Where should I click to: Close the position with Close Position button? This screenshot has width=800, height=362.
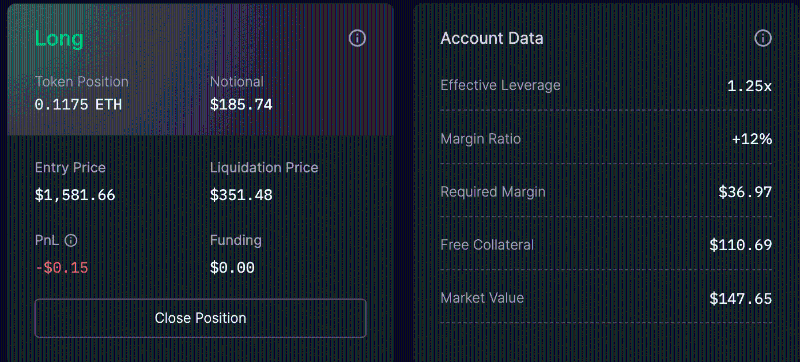[x=201, y=318]
